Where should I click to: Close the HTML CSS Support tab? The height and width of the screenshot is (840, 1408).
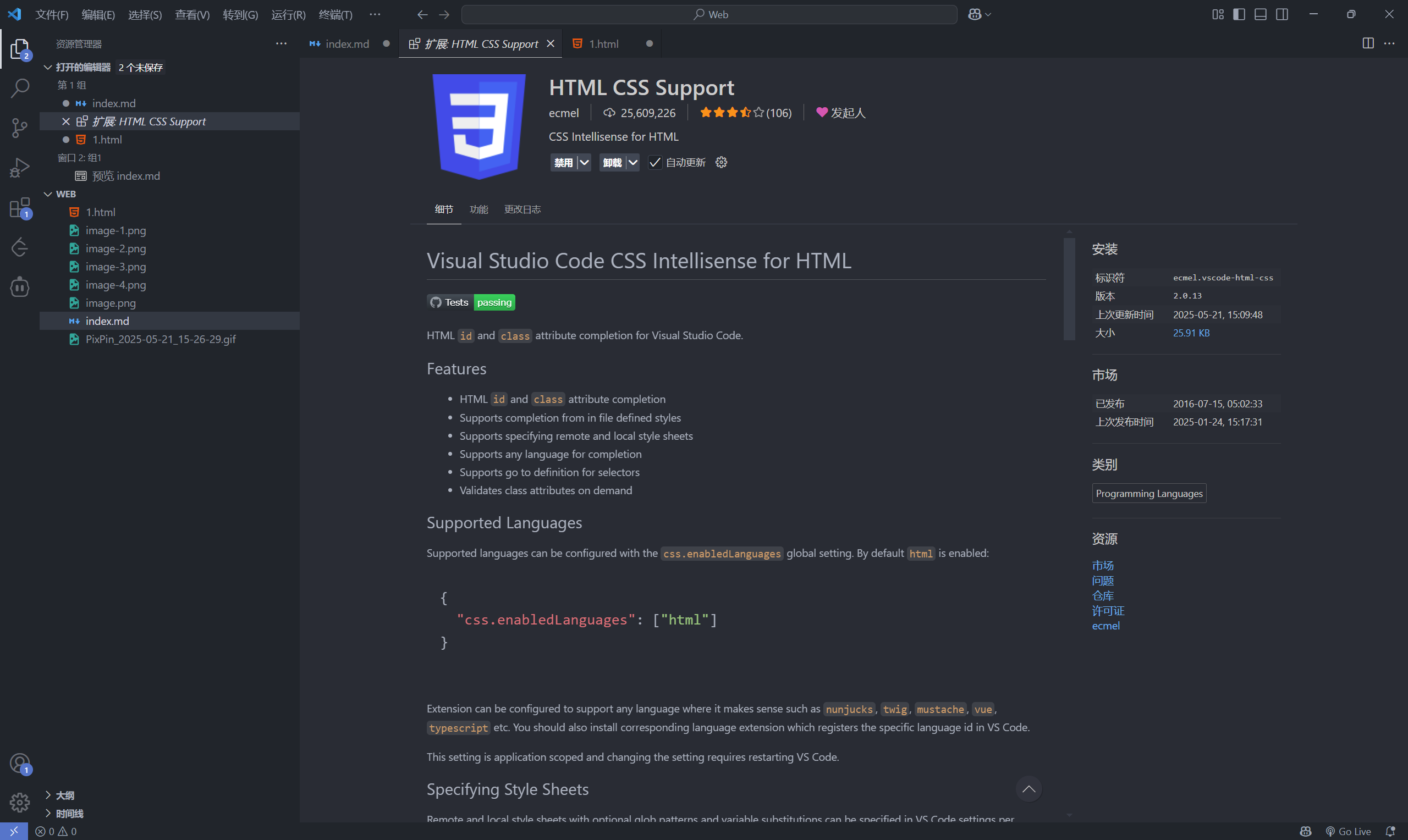[x=551, y=43]
